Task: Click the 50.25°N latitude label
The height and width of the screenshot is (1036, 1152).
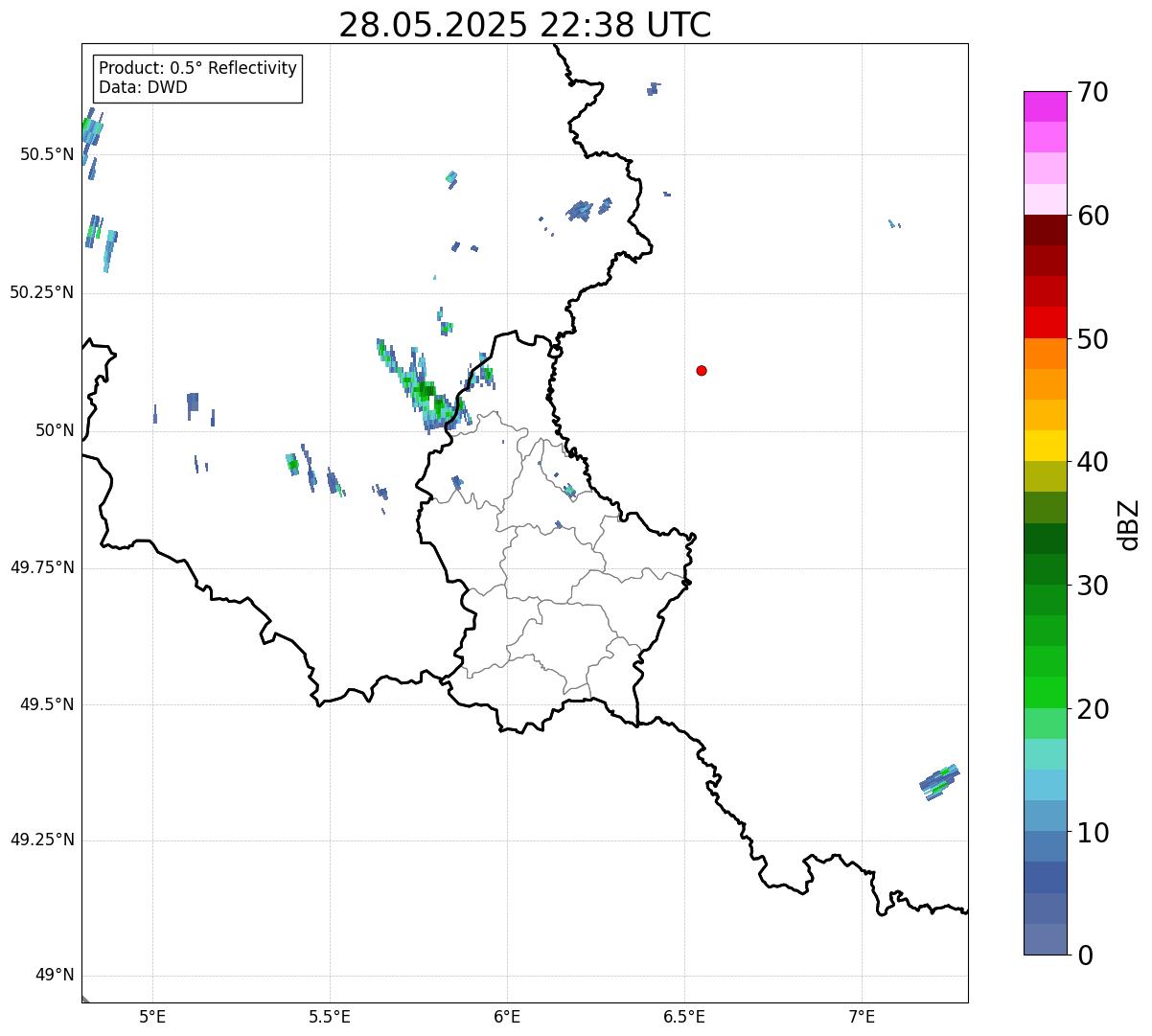Action: [x=42, y=292]
